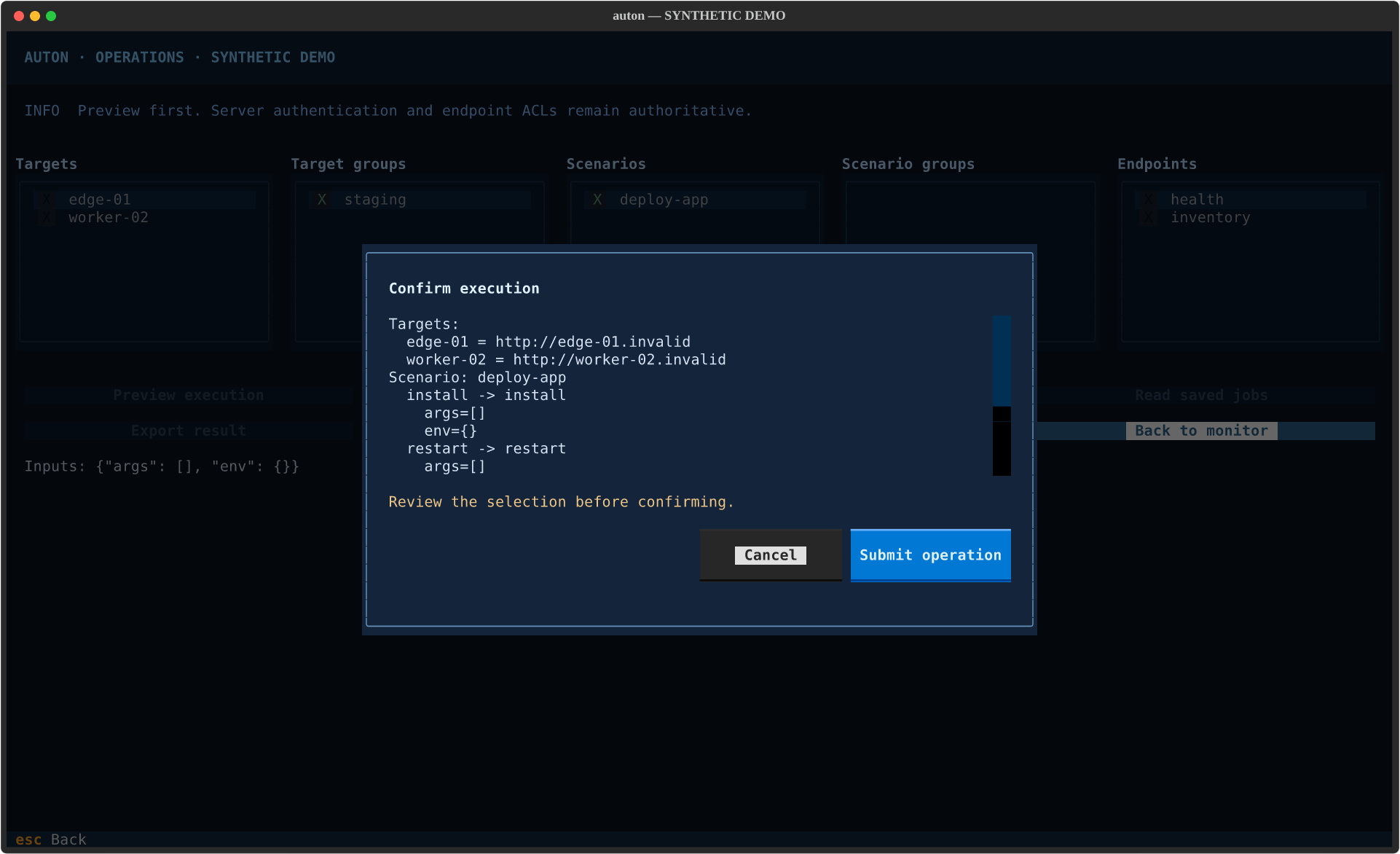The image size is (1400, 854).
Task: Select the 'install -> install' line
Action: (486, 395)
